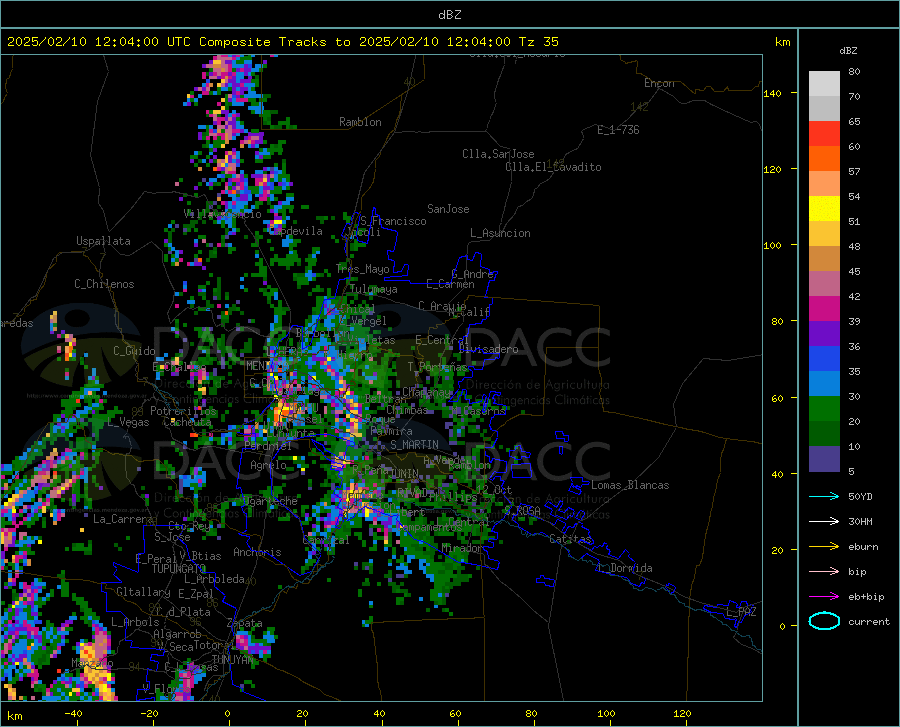Screen dimensions: 900x727
Task: Click the S_Francisco place label
Action: [x=393, y=221]
